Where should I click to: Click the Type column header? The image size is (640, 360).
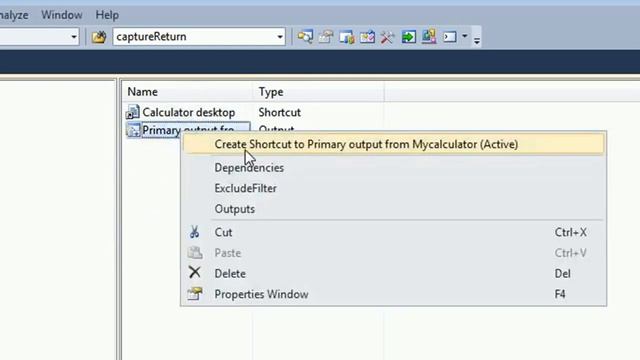tap(318, 92)
